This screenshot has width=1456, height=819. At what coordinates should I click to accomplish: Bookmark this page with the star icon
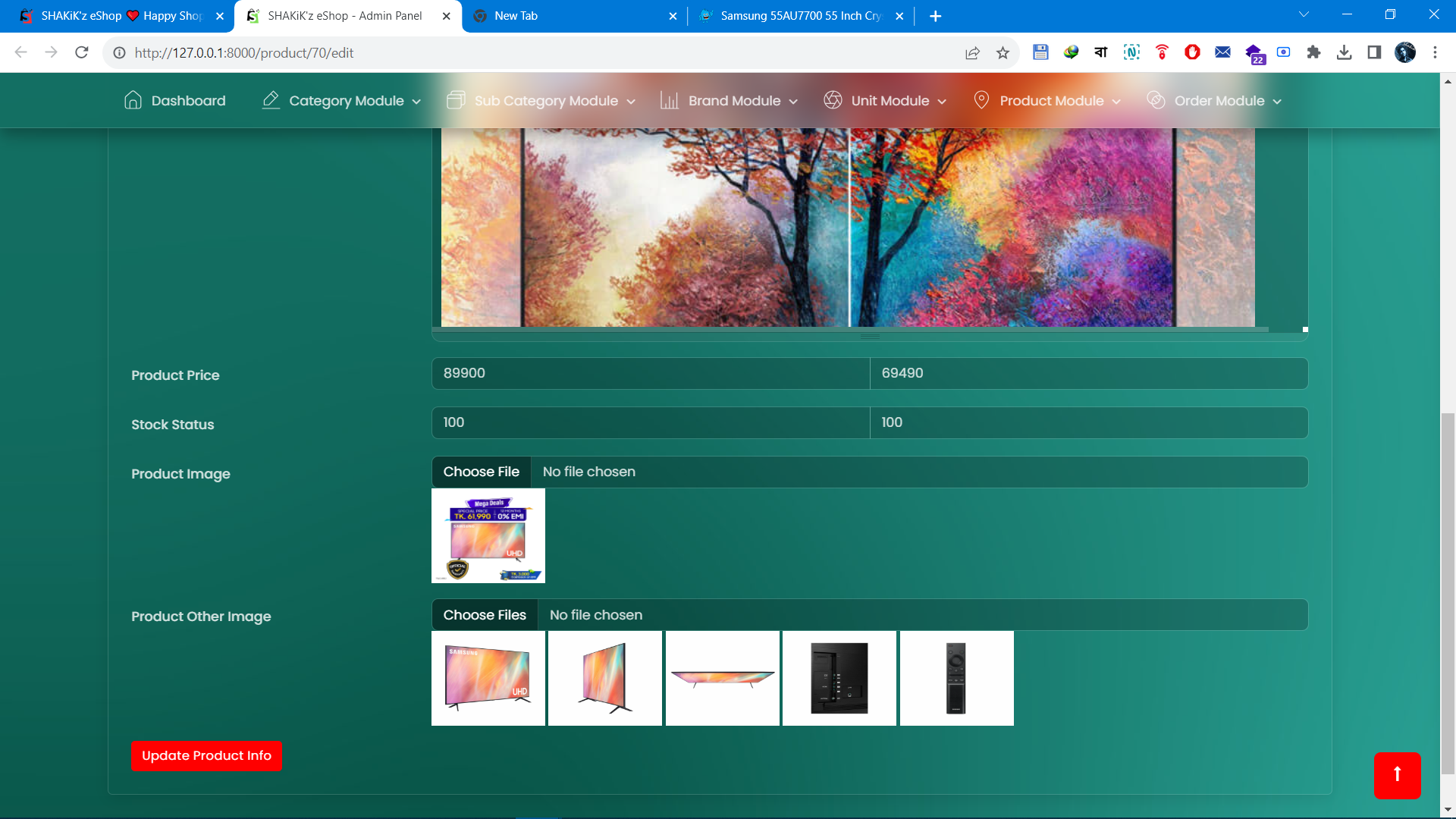pyautogui.click(x=1003, y=52)
